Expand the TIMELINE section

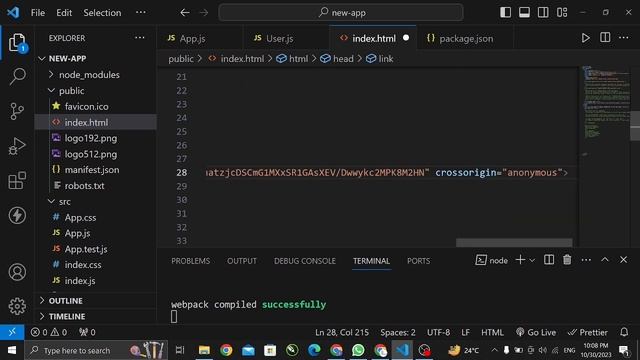pyautogui.click(x=95, y=316)
